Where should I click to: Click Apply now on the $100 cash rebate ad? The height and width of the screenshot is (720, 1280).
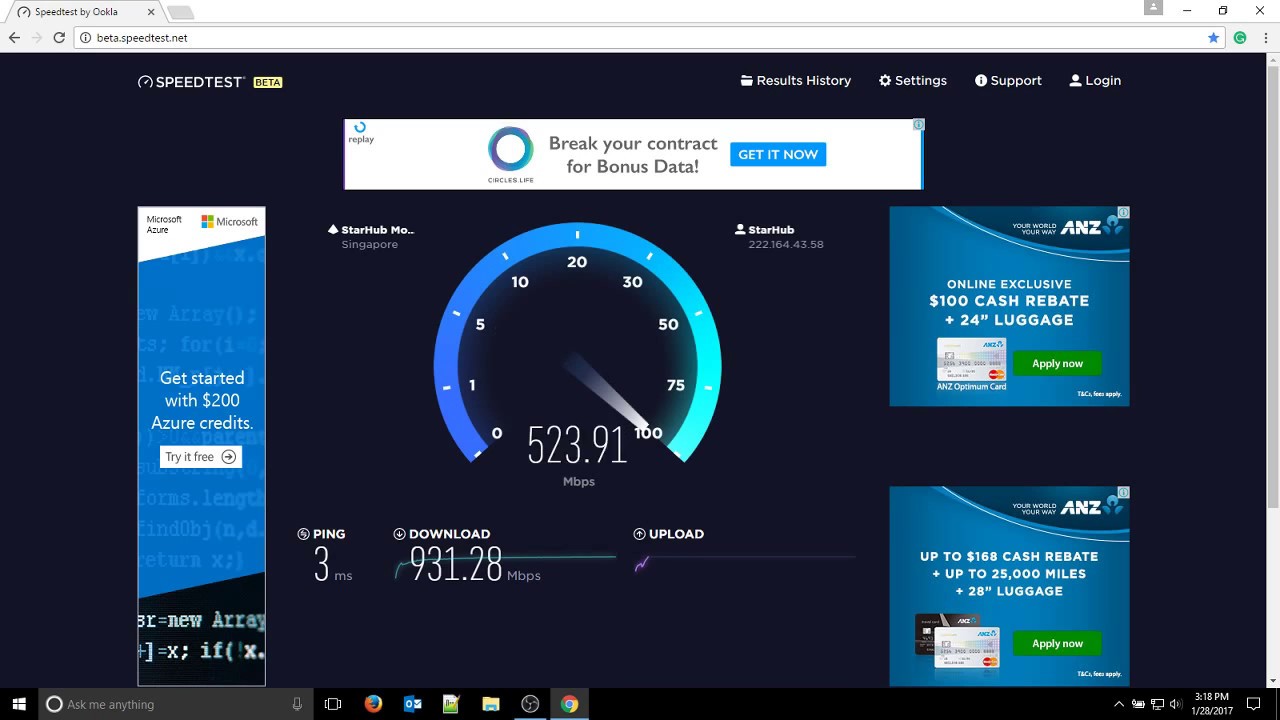point(1057,363)
